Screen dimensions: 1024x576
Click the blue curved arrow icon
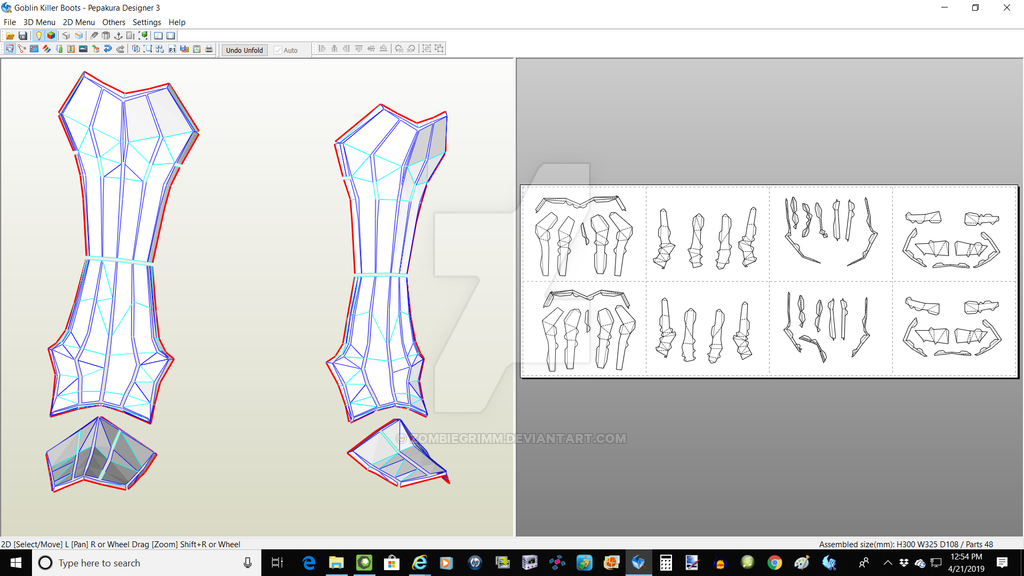[108, 49]
